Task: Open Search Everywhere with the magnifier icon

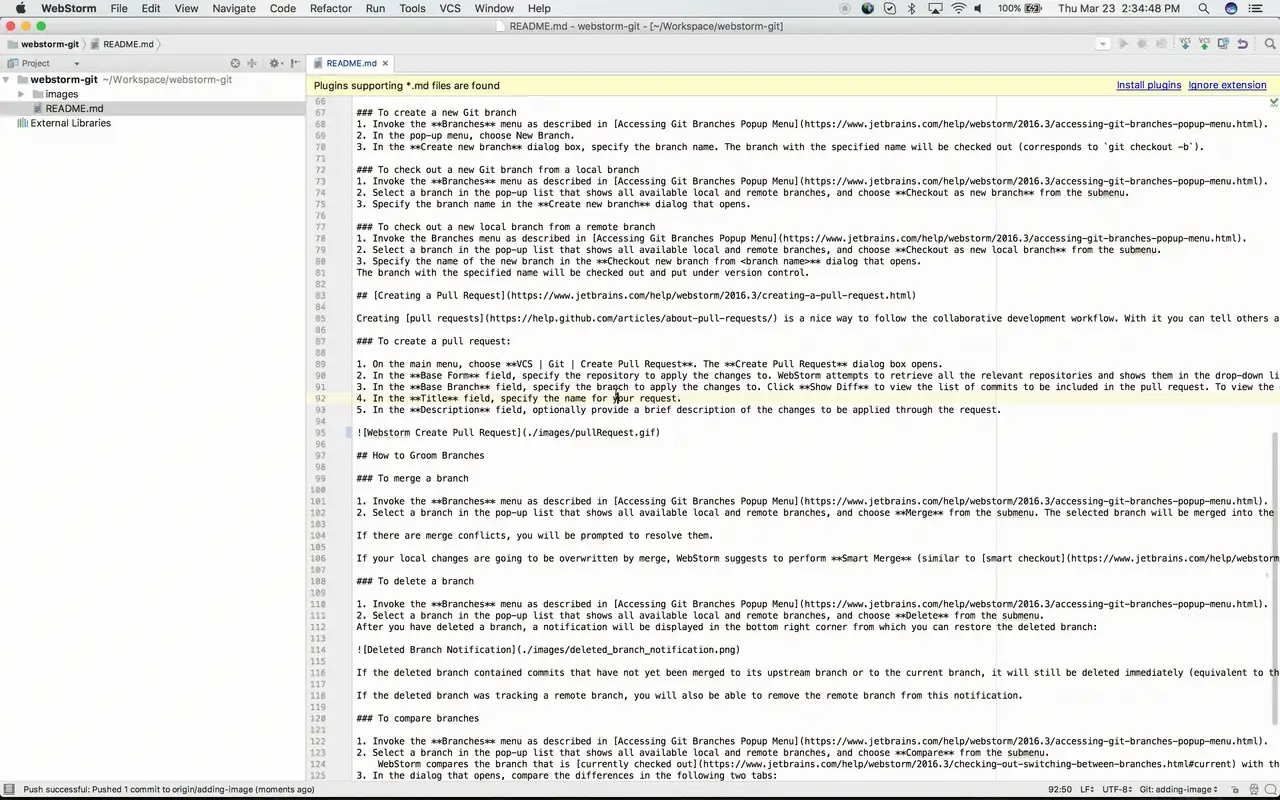Action: click(x=1270, y=44)
